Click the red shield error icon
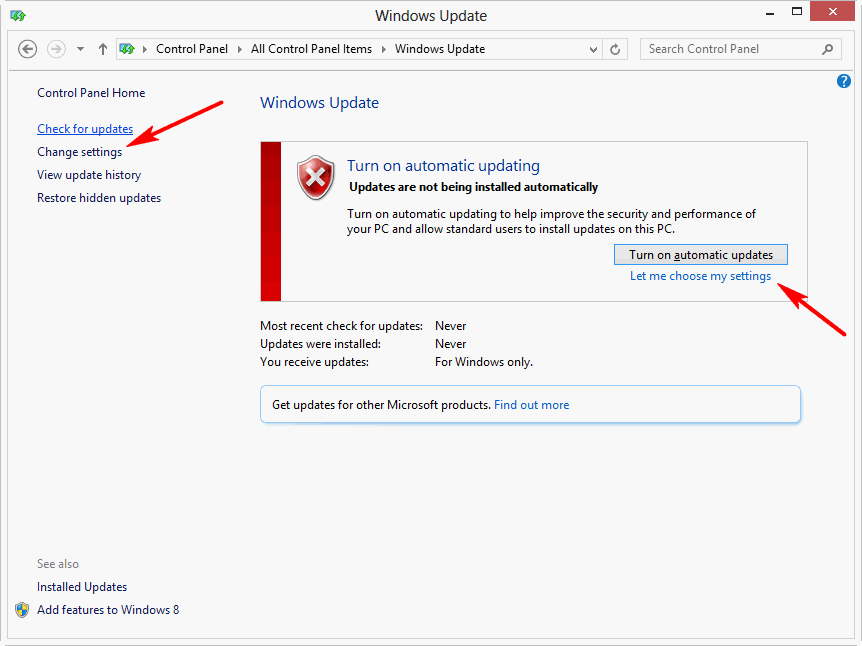The height and width of the screenshot is (646, 862). point(316,178)
